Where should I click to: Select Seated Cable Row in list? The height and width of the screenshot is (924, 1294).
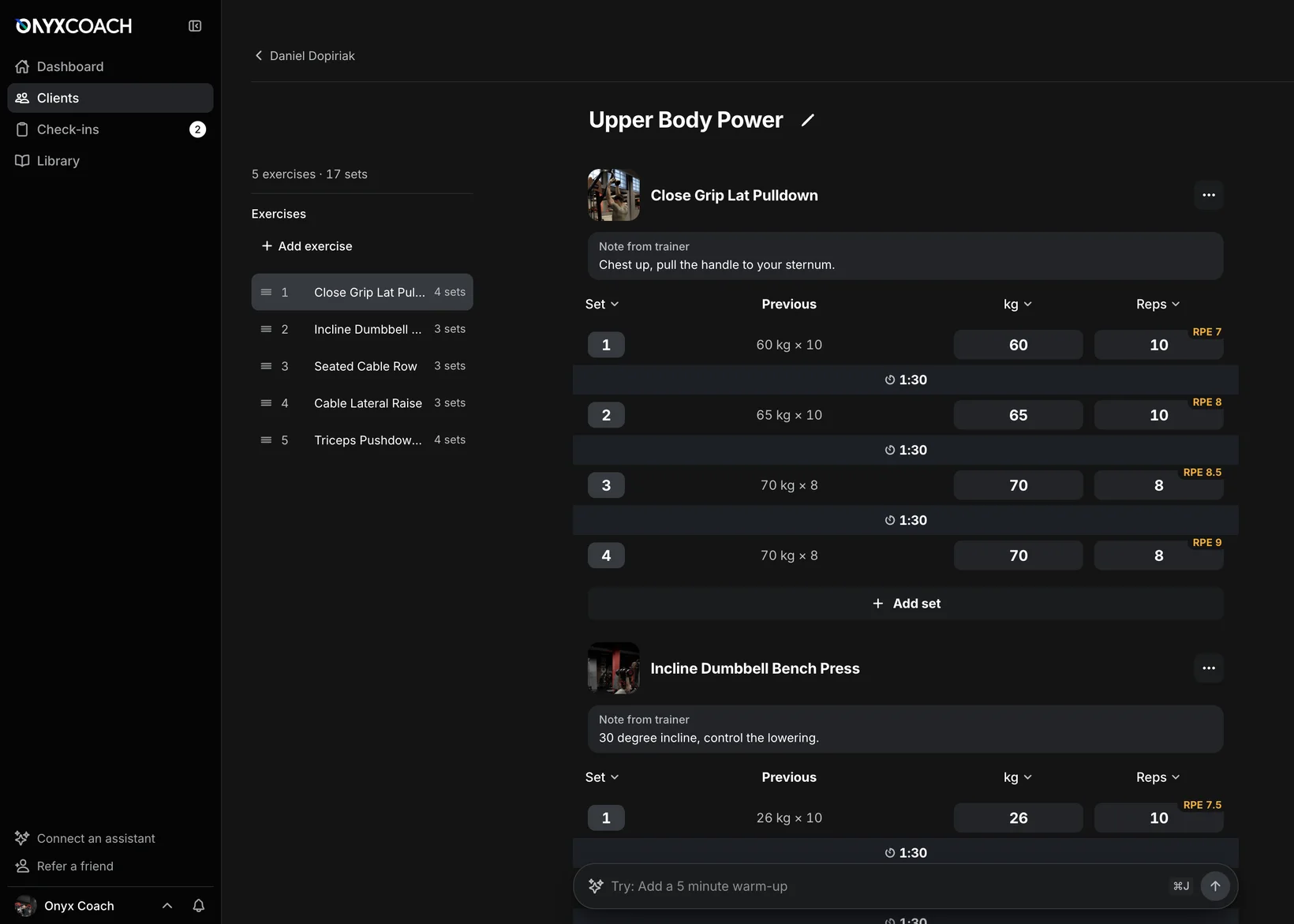[362, 366]
